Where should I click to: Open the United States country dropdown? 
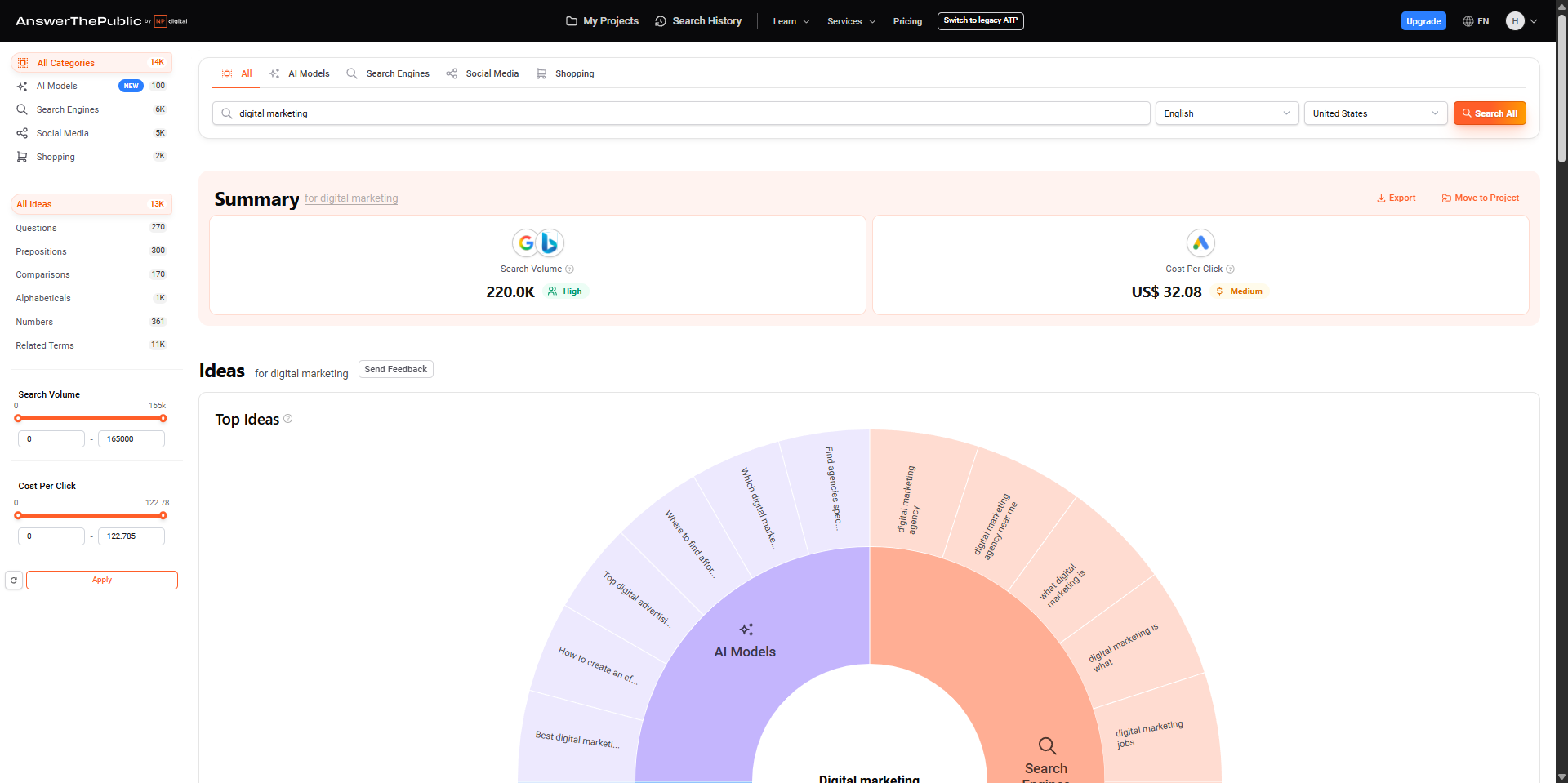(x=1375, y=113)
